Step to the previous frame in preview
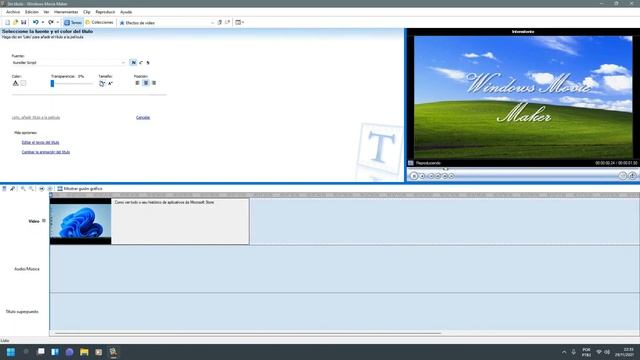 [x=438, y=176]
